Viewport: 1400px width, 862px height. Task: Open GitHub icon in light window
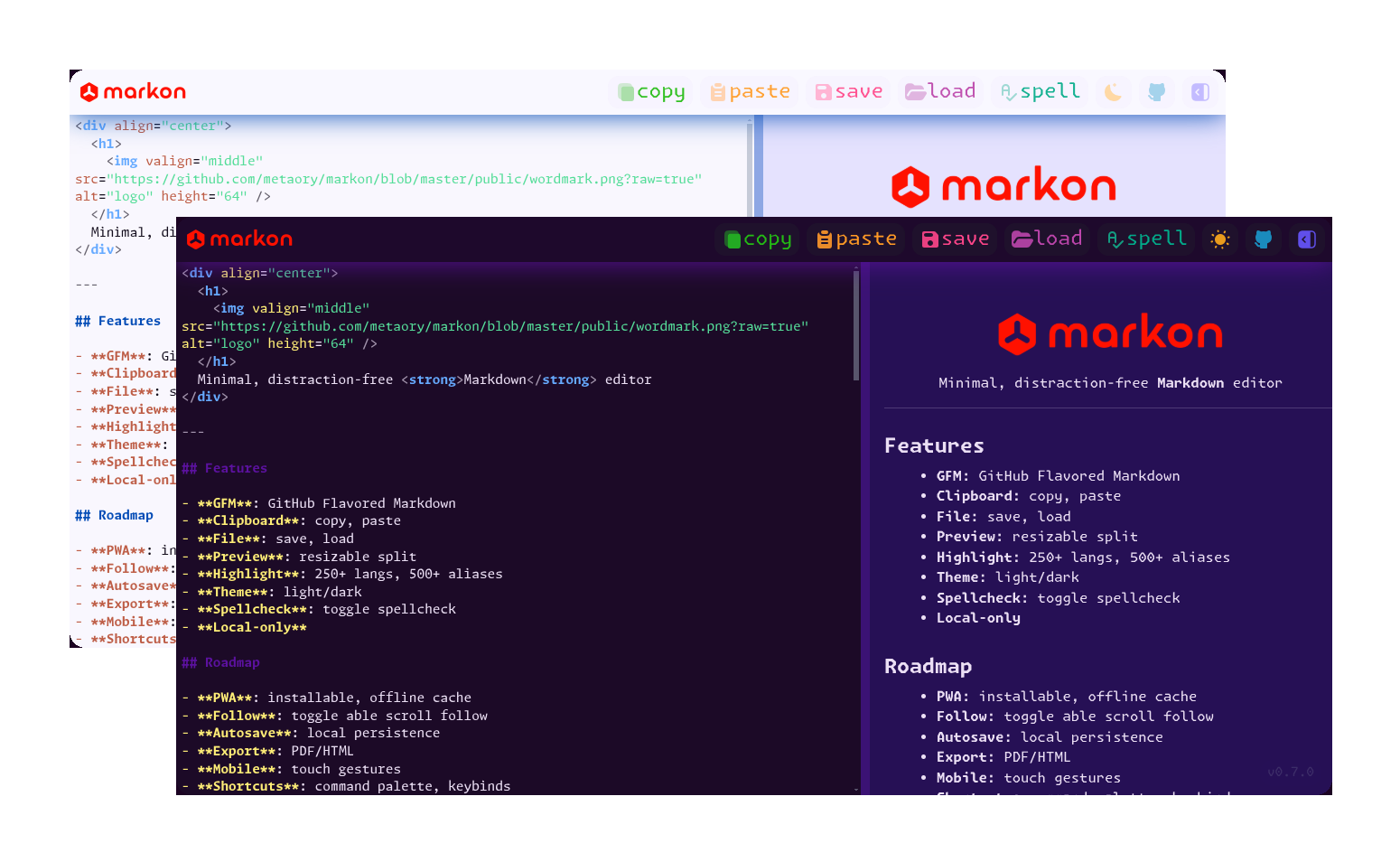(1157, 92)
